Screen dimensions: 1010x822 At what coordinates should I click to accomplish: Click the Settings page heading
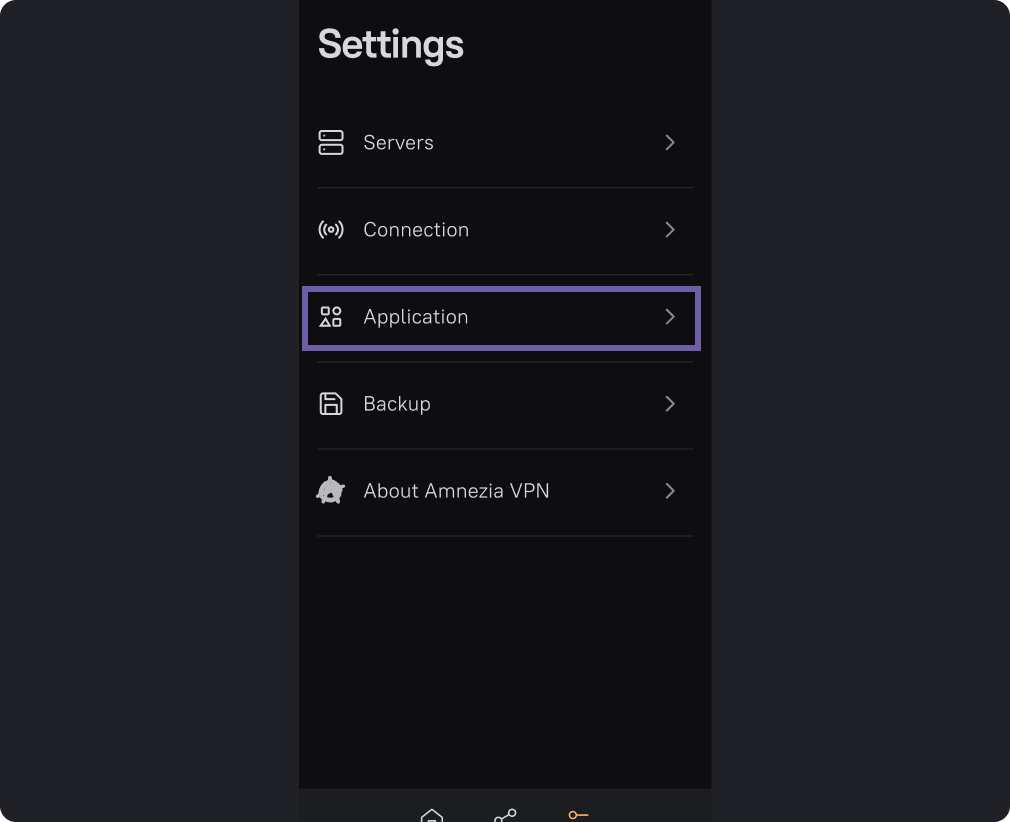(391, 45)
